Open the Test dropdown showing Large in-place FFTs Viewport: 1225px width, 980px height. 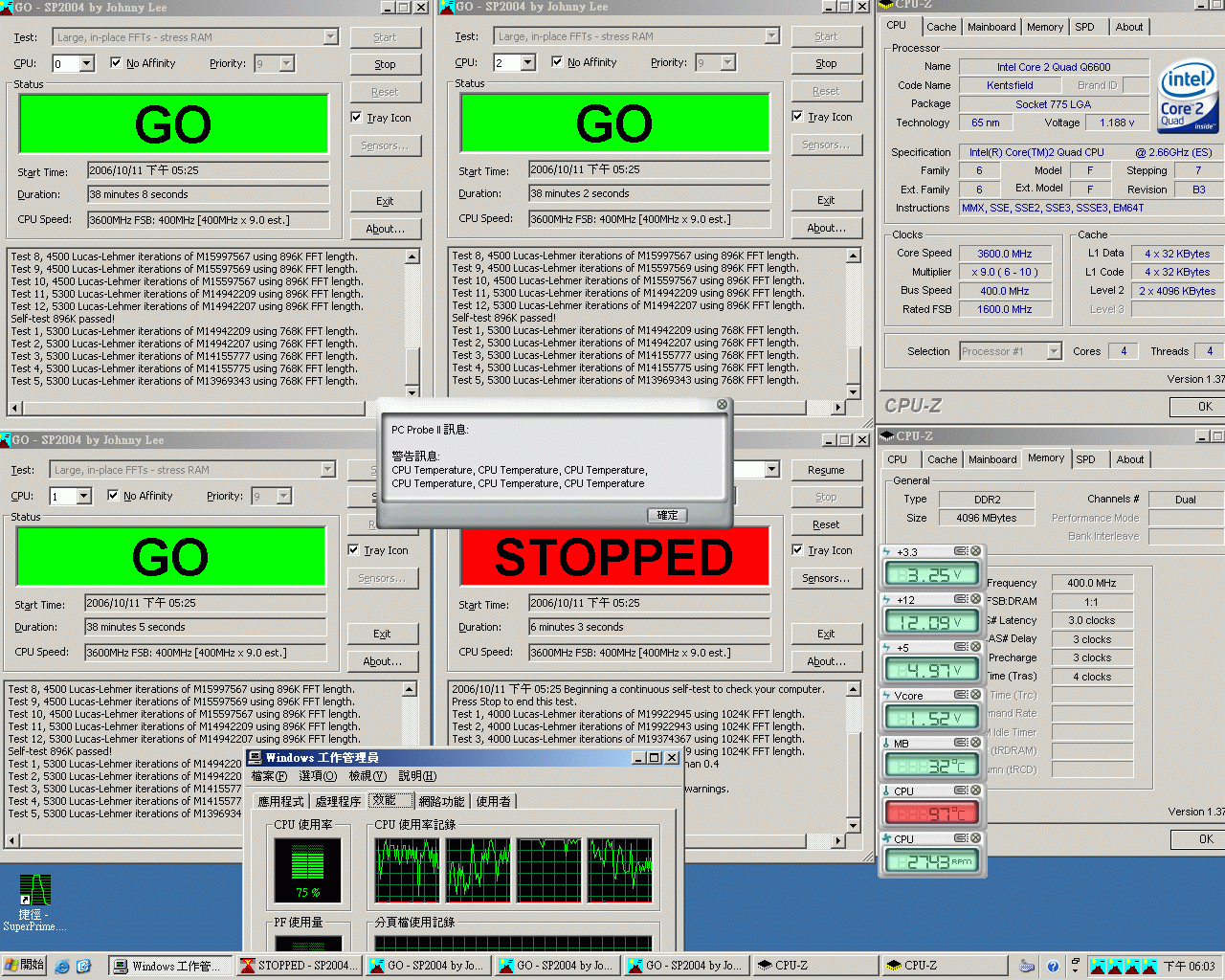331,35
